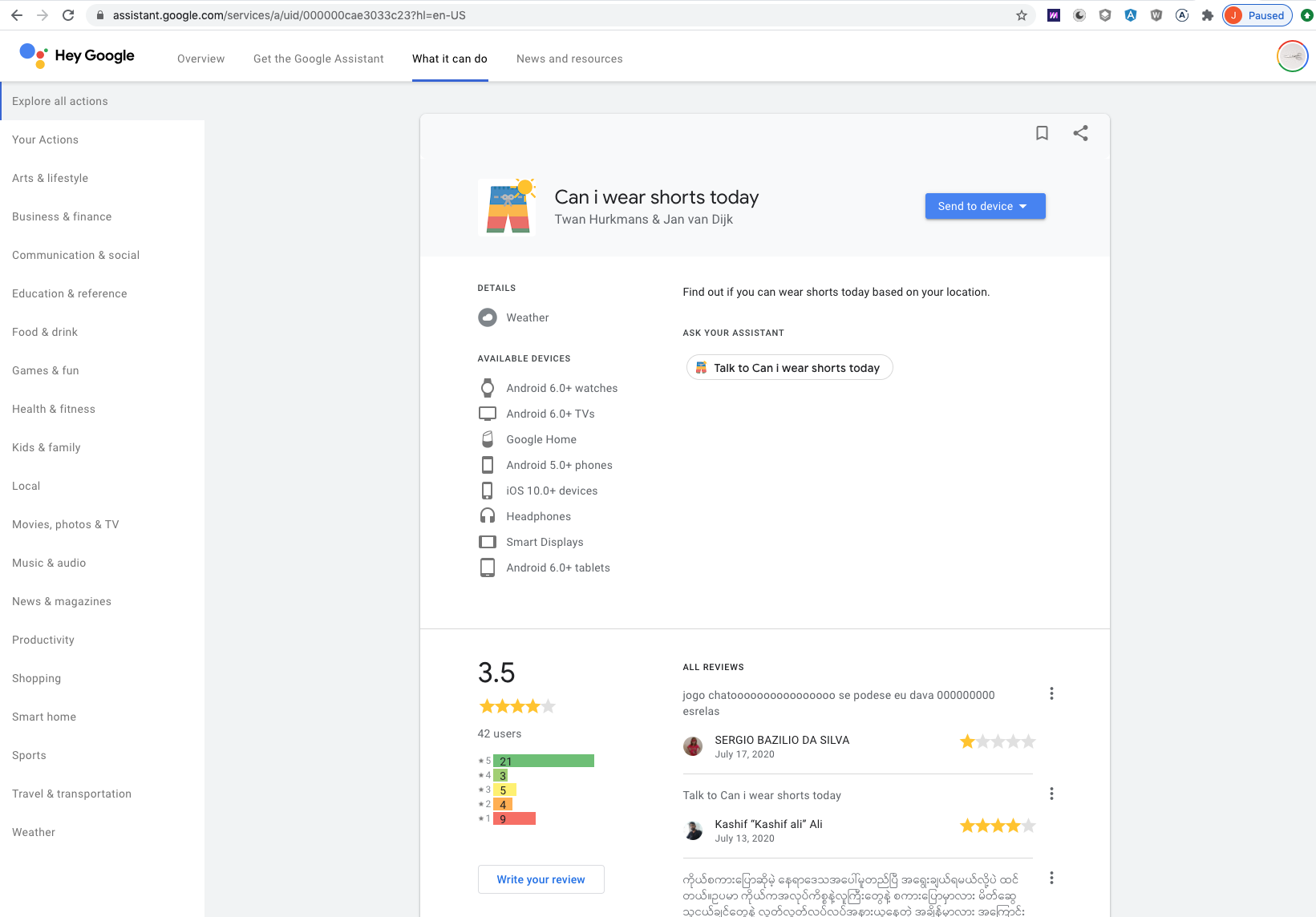
Task: Open the Business & finance category
Action: (x=103, y=216)
